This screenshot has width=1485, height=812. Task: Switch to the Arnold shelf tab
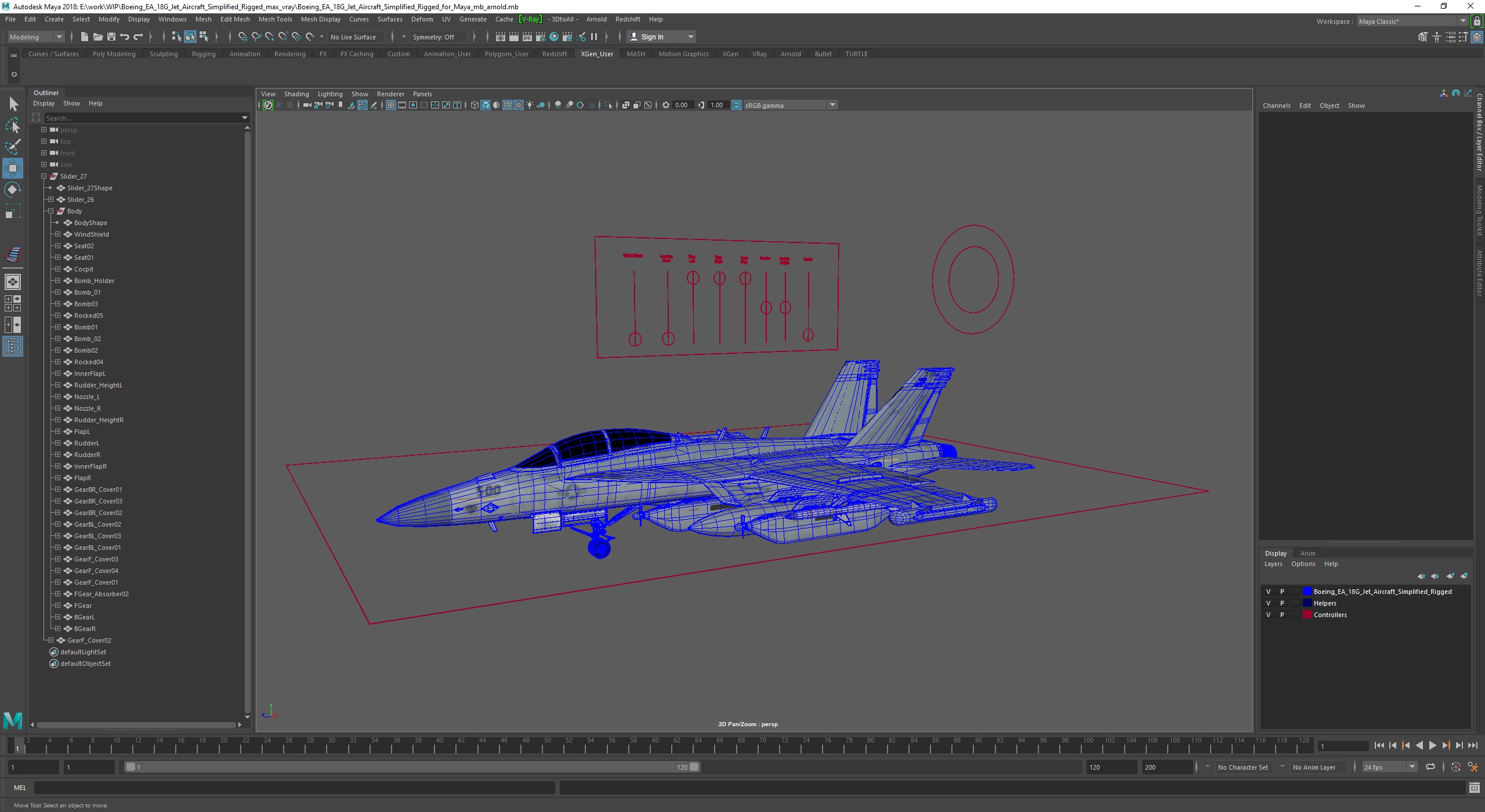(x=791, y=54)
